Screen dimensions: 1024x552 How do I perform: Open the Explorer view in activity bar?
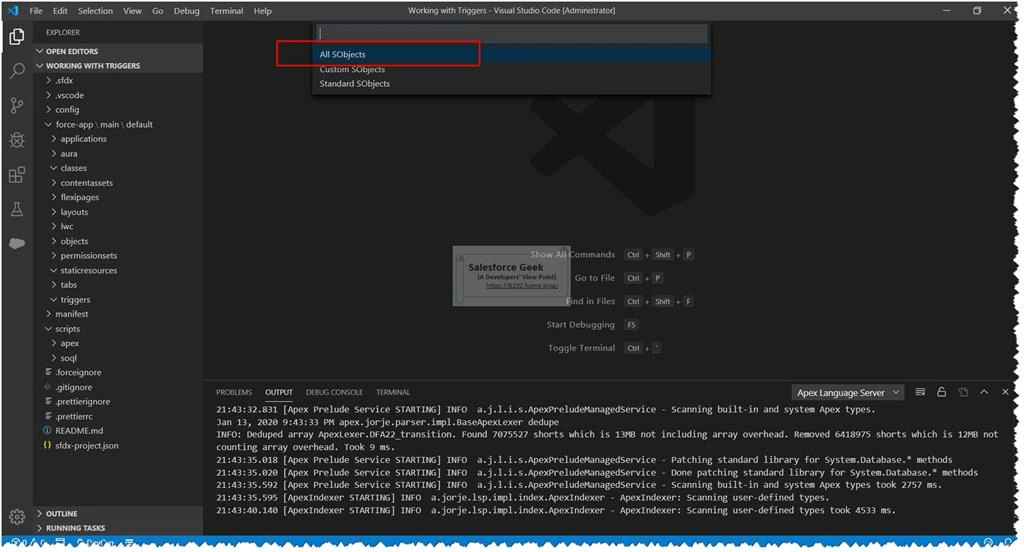17,37
